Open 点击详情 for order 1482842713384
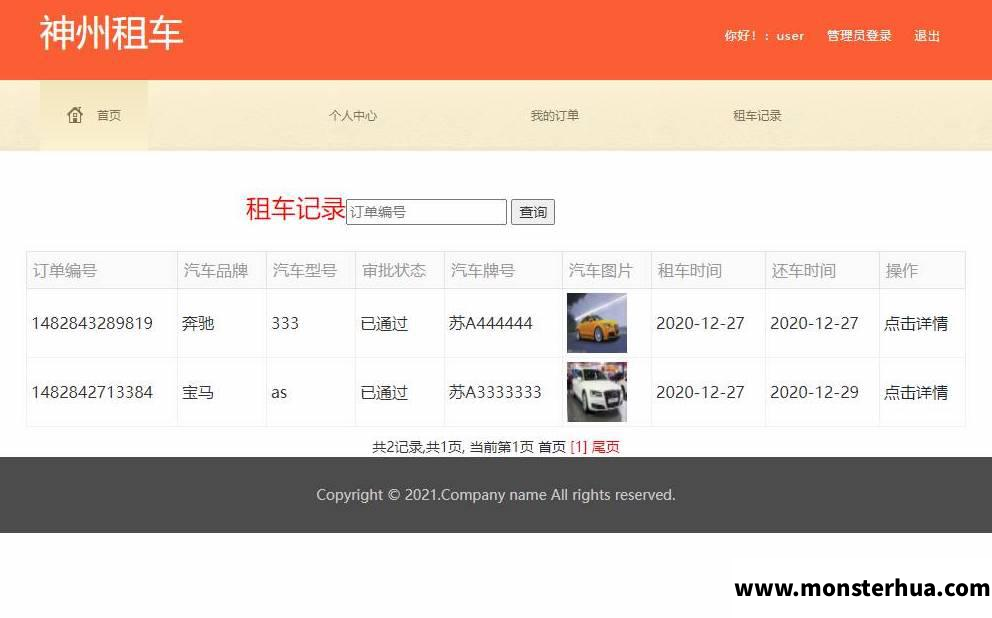992x618 pixels. pyautogui.click(x=915, y=392)
